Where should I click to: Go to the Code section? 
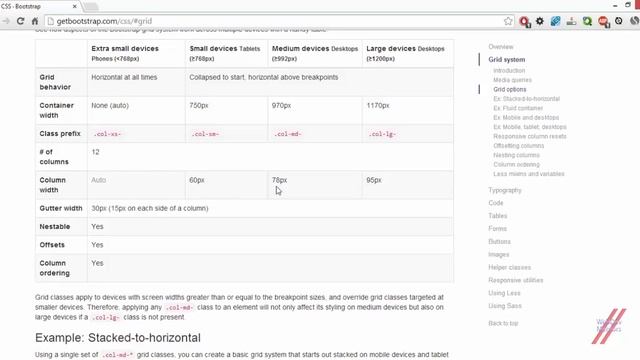[x=496, y=203]
